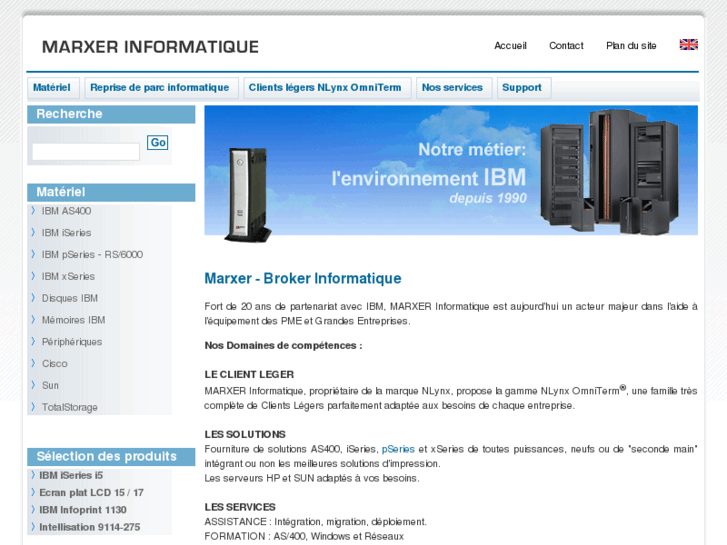Open Plan du site link
The height and width of the screenshot is (545, 727).
click(x=631, y=45)
